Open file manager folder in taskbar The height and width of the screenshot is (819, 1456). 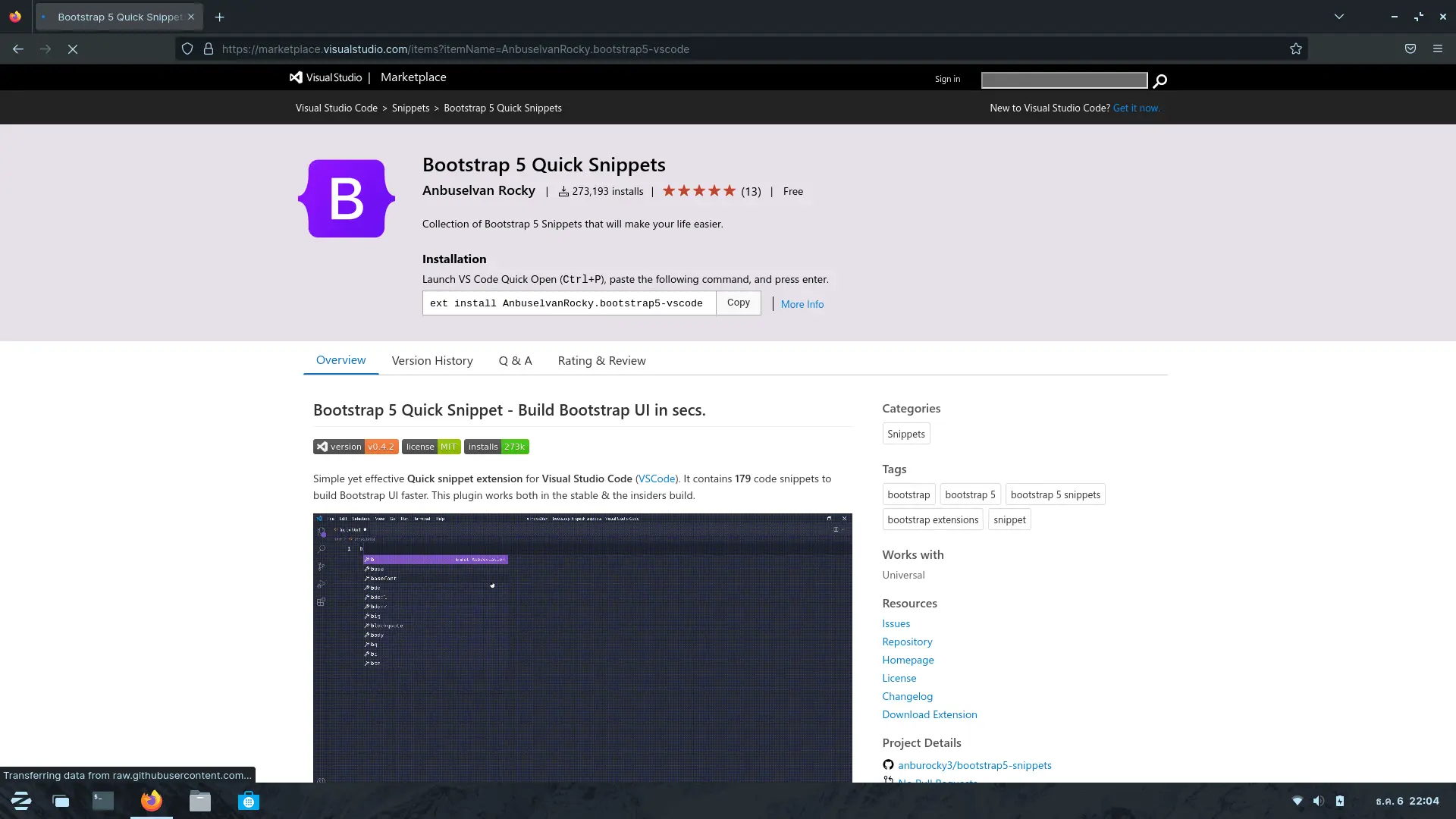point(200,801)
